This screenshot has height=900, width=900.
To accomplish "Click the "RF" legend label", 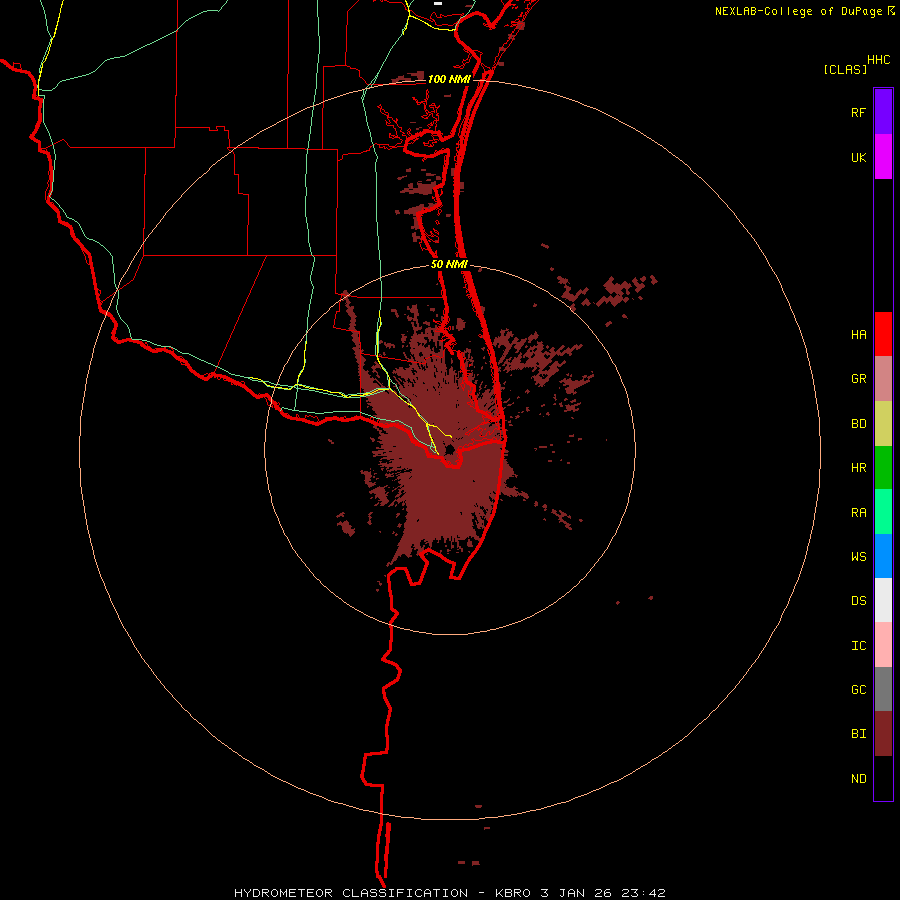I will tap(858, 112).
